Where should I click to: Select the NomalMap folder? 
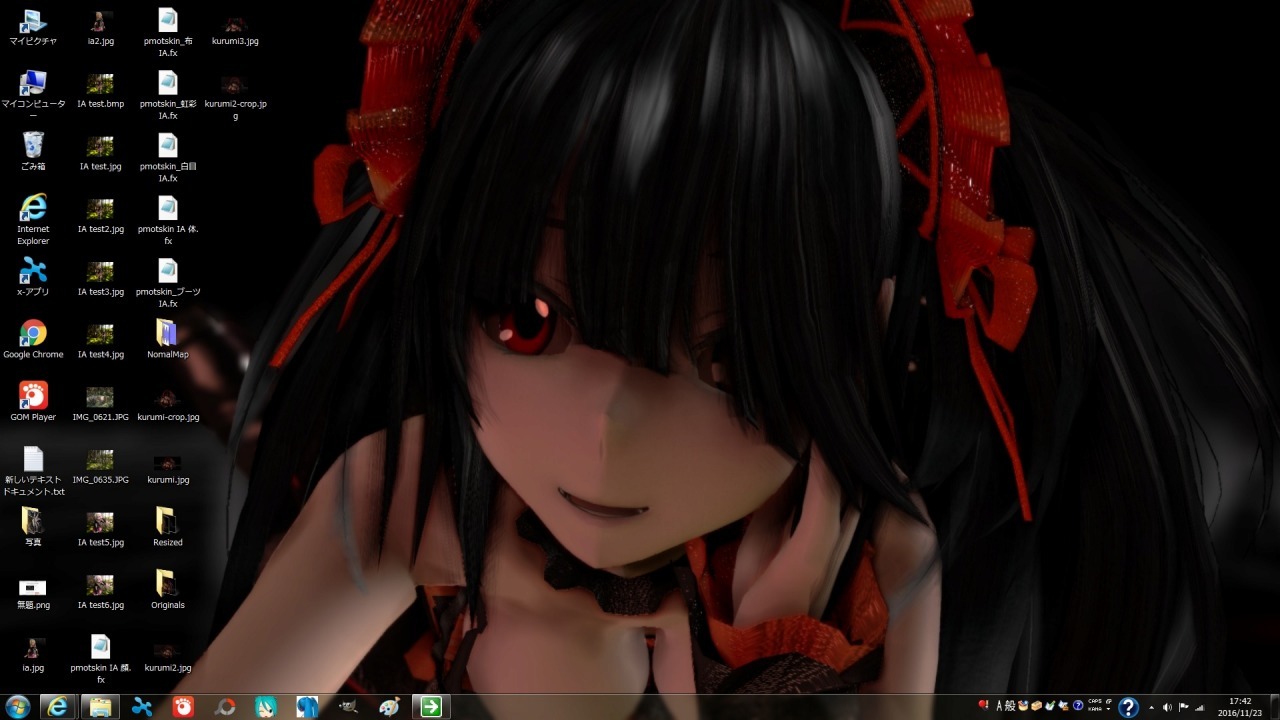click(x=167, y=340)
